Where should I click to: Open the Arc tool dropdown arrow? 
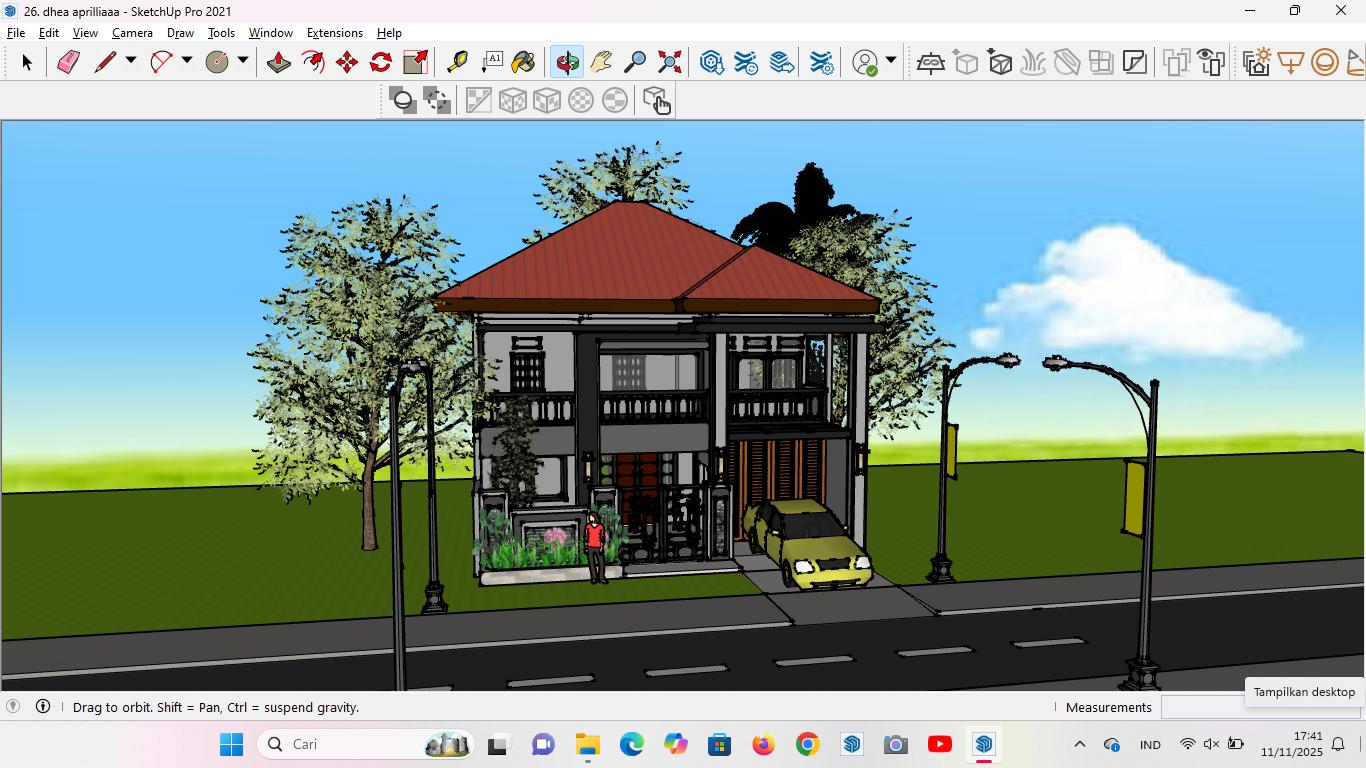(186, 61)
